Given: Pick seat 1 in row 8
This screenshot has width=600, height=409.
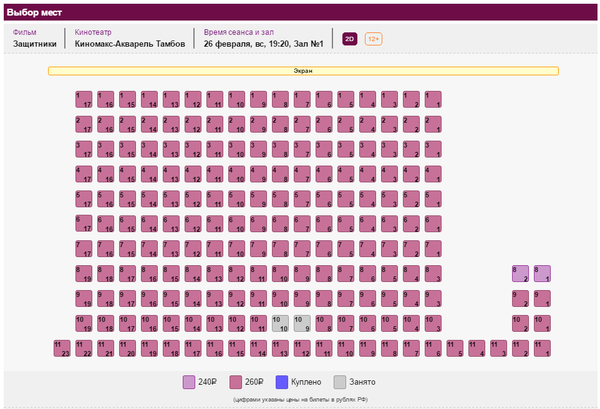Looking at the screenshot, I should coord(542,274).
